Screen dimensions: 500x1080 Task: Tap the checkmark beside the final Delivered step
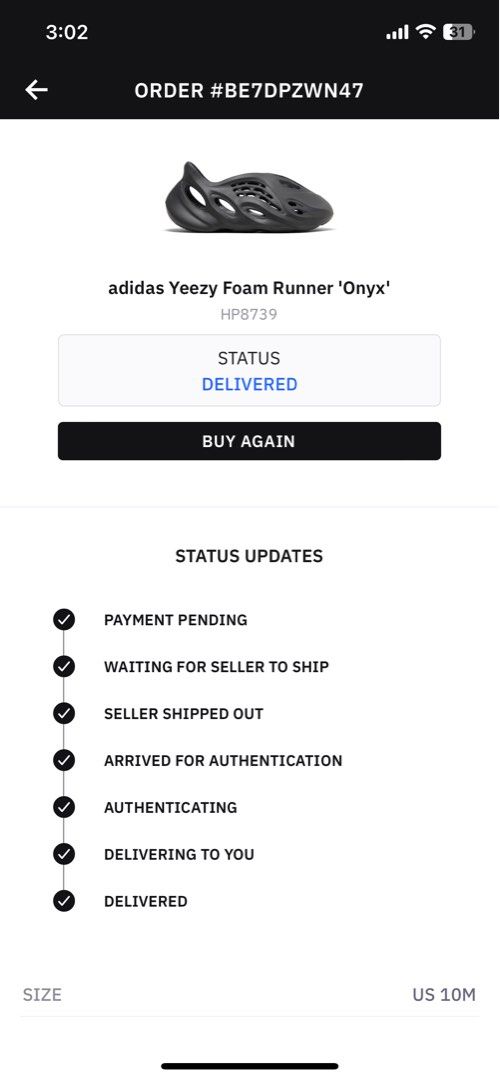point(64,901)
